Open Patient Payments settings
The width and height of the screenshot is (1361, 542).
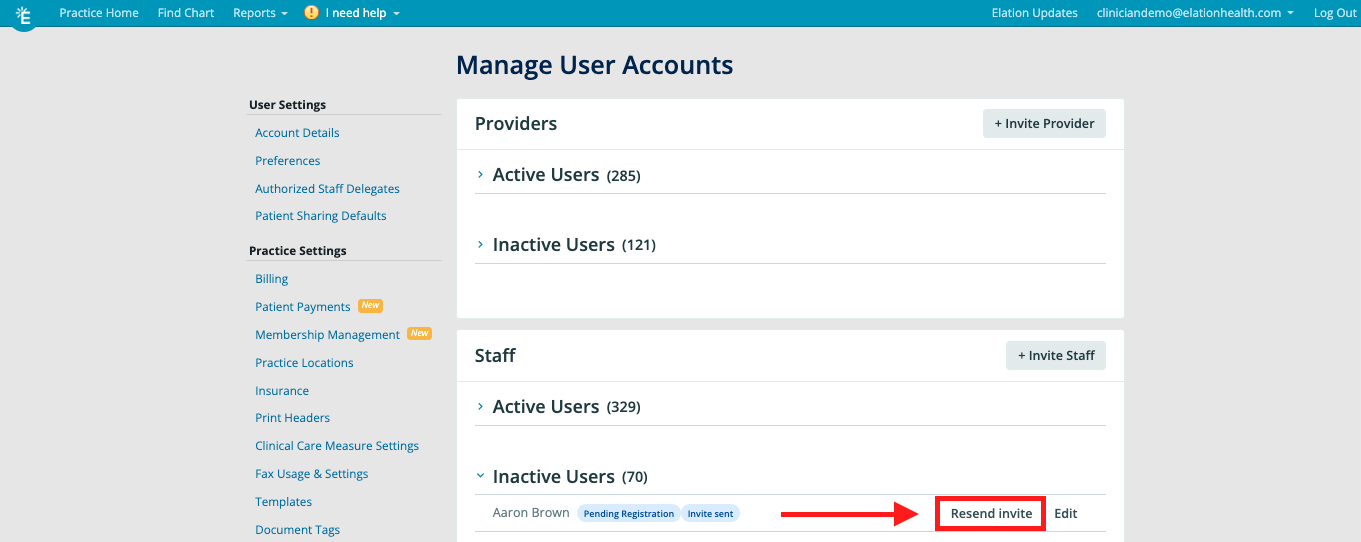(303, 307)
